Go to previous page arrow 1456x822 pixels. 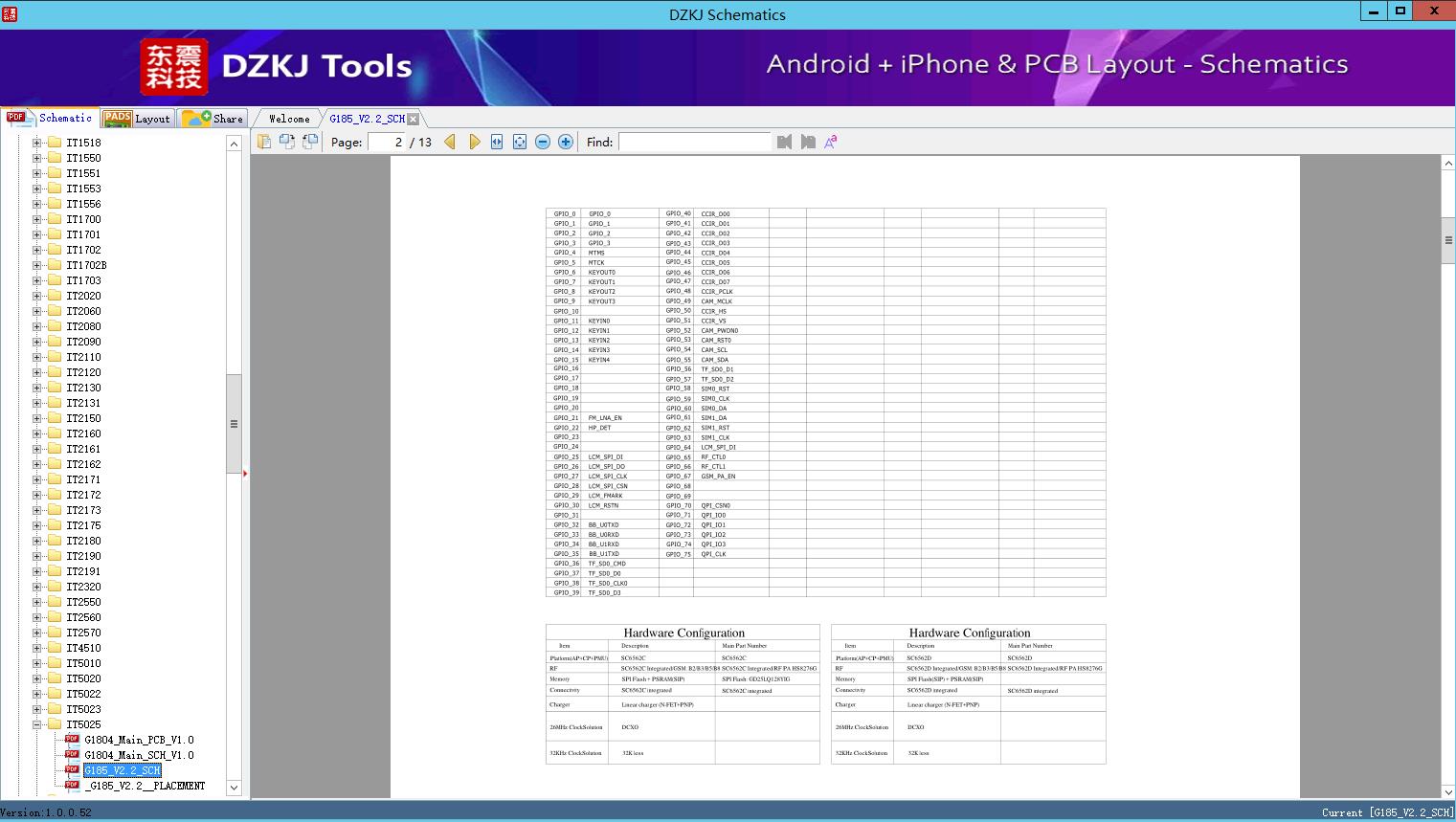(450, 142)
